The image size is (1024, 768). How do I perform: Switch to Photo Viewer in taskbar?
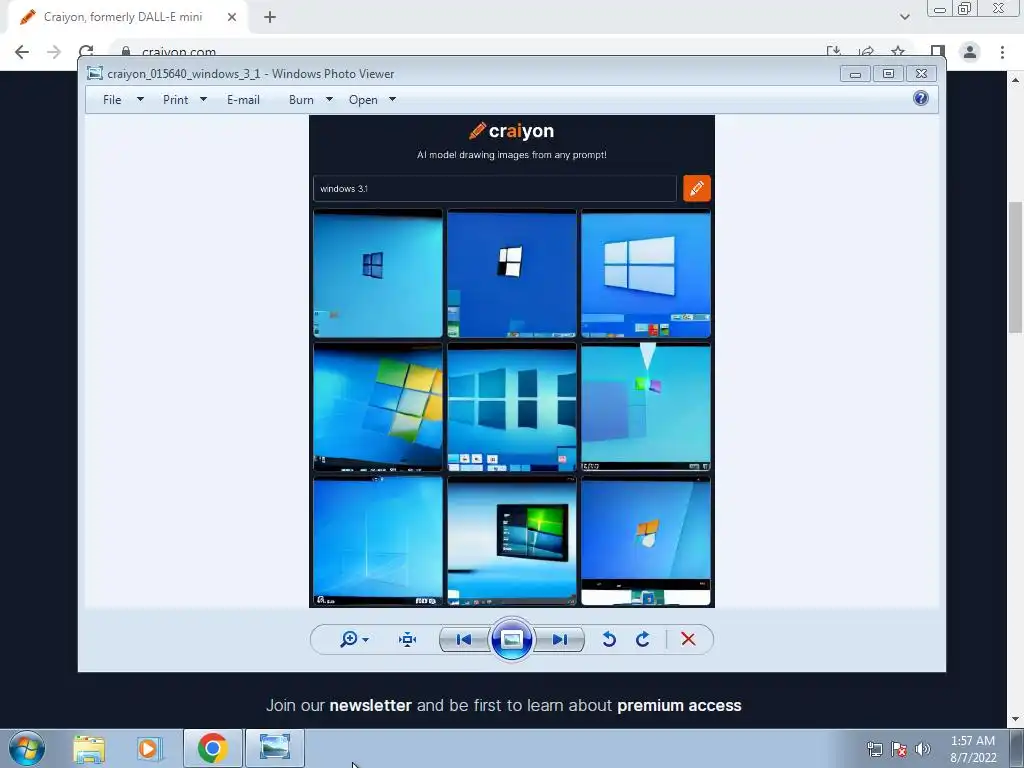coord(274,748)
